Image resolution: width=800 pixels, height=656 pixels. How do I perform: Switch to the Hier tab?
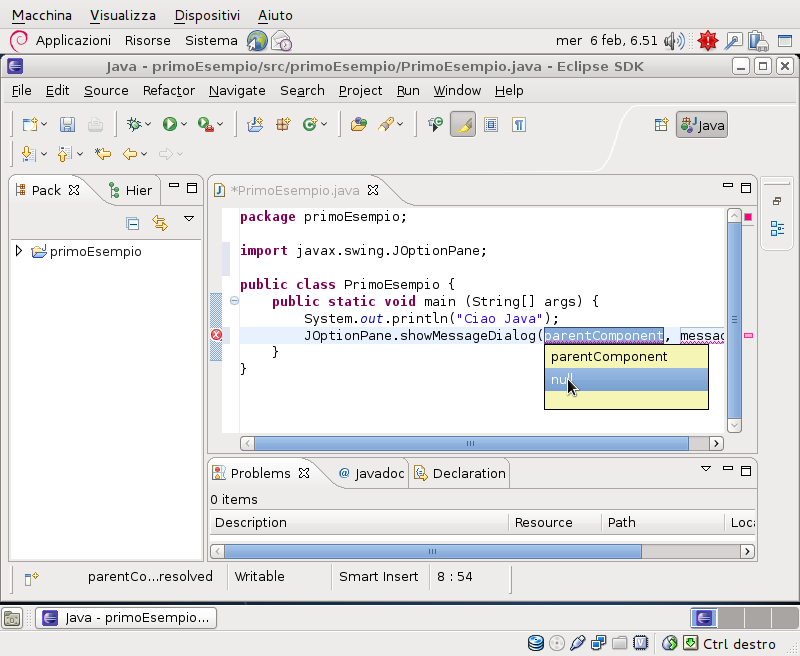(x=131, y=190)
